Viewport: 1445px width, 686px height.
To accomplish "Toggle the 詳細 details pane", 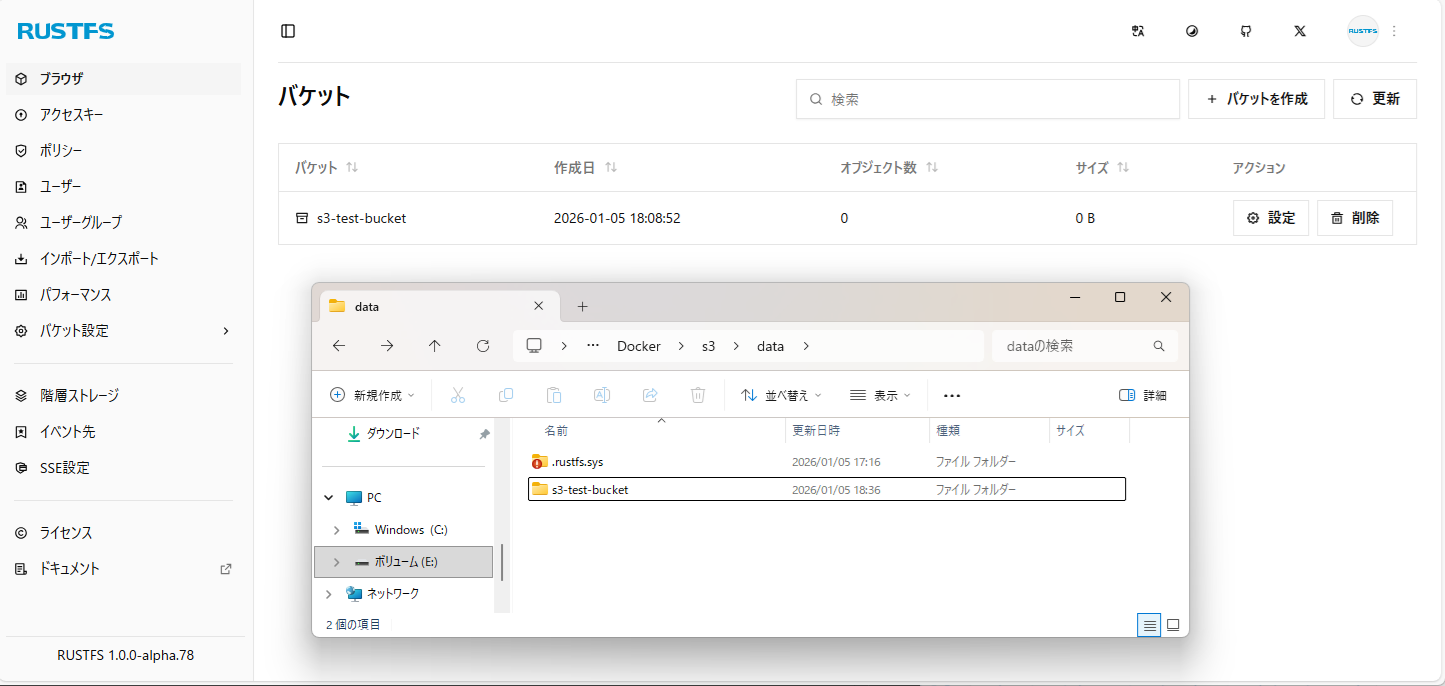I will [1142, 395].
